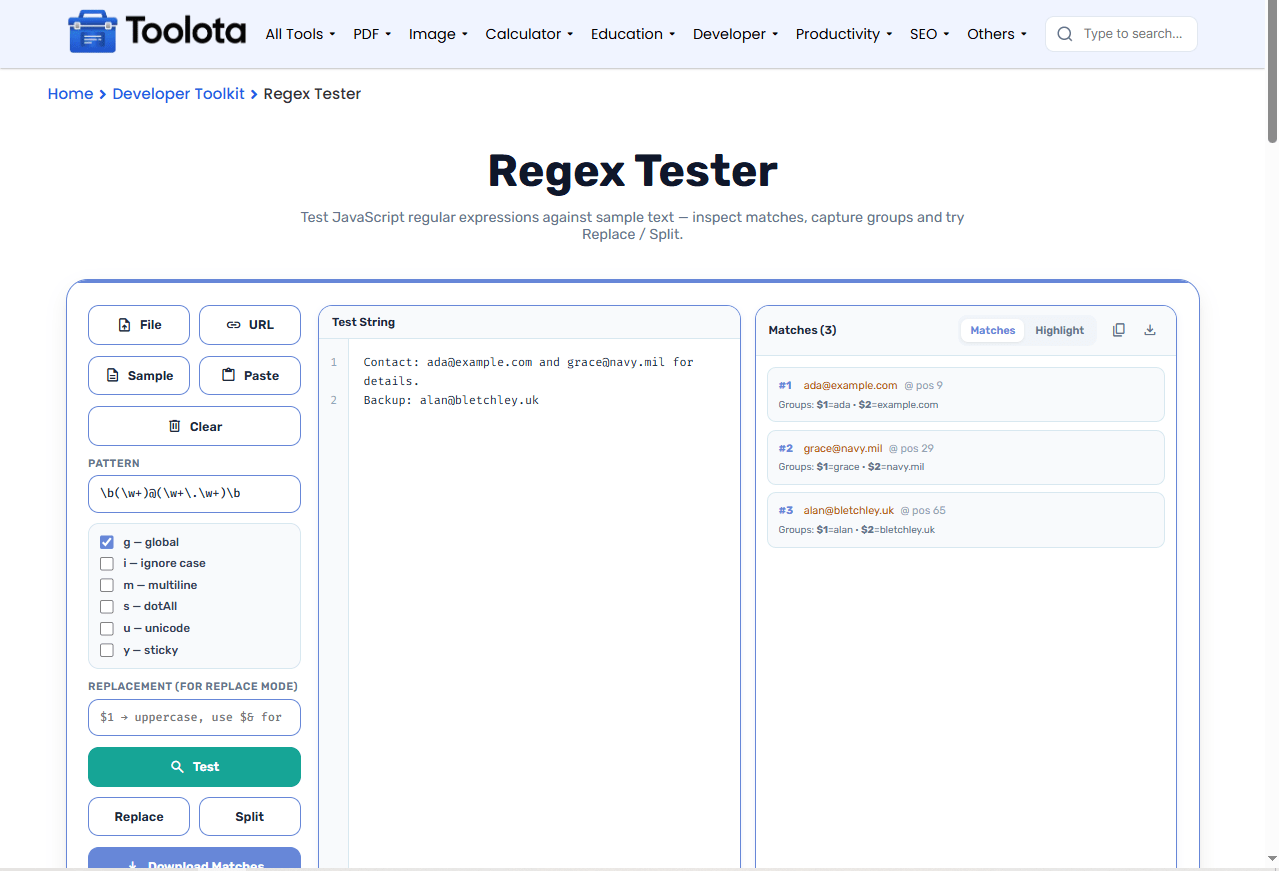Switch to the Highlight tab
The width and height of the screenshot is (1279, 871).
[1059, 330]
